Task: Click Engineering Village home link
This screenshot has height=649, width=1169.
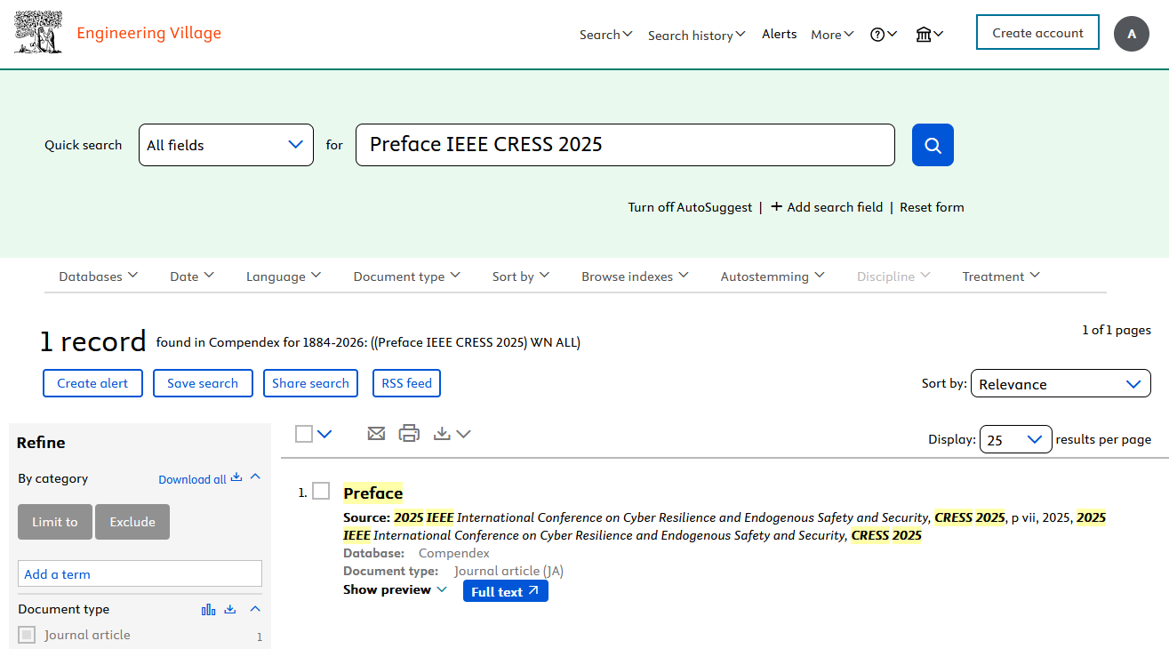Action: pos(149,33)
